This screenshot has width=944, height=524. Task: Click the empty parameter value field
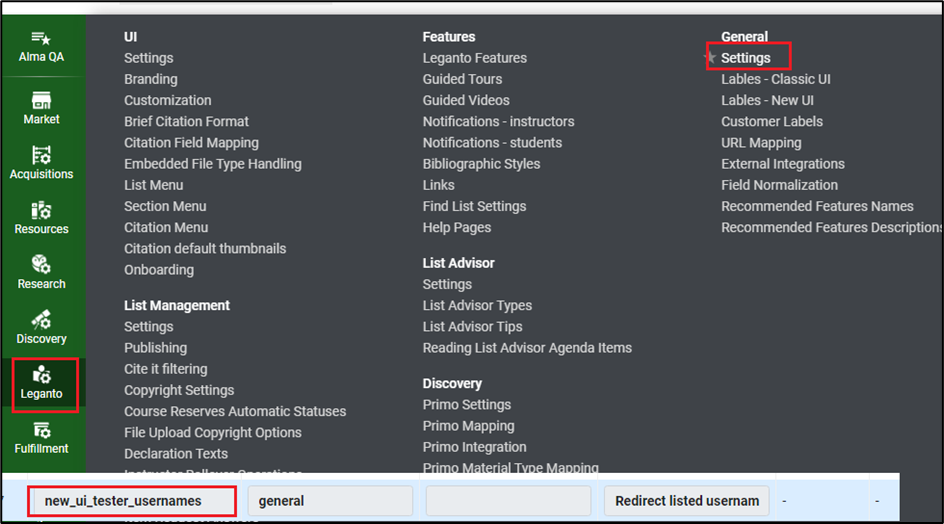coord(508,501)
